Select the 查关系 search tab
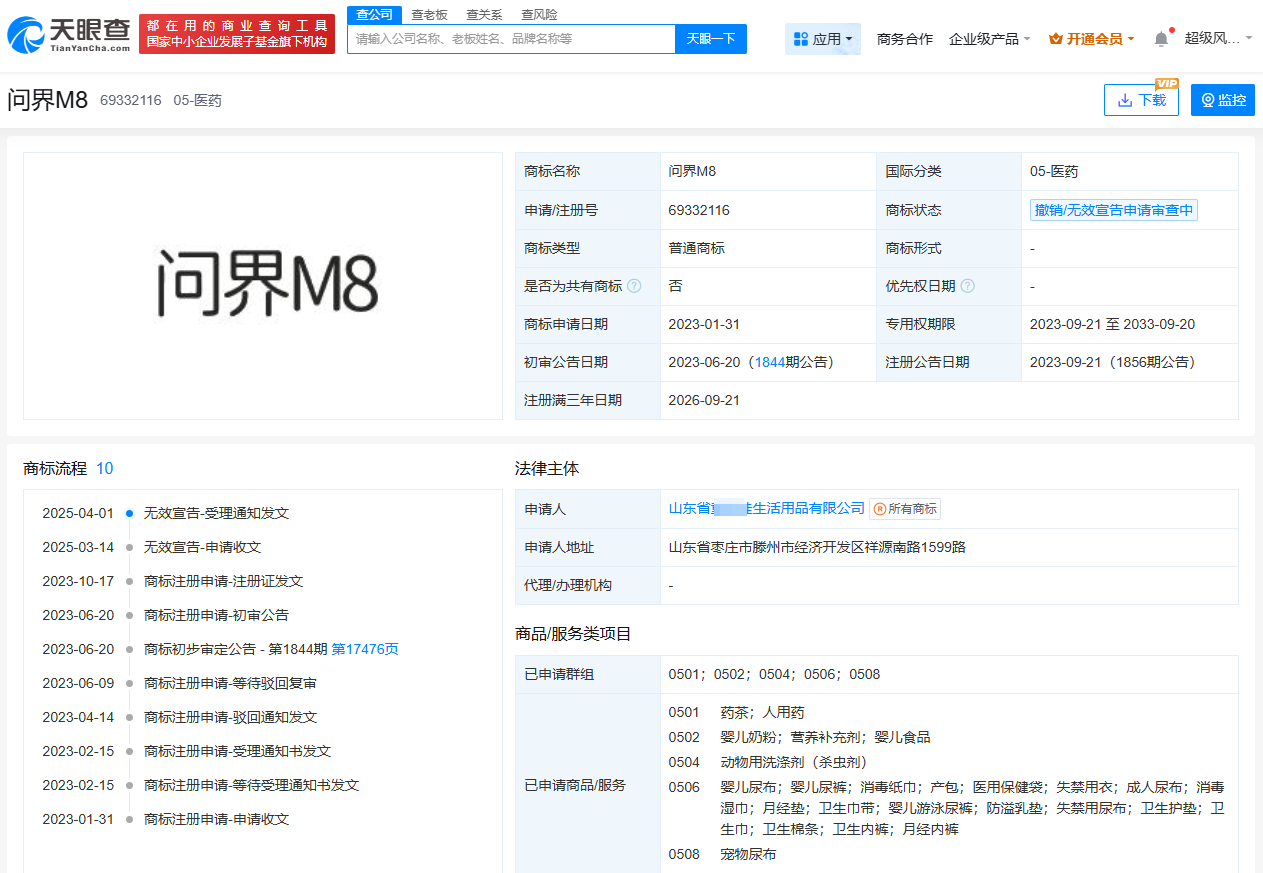Screen dimensions: 1263x873 (x=484, y=14)
